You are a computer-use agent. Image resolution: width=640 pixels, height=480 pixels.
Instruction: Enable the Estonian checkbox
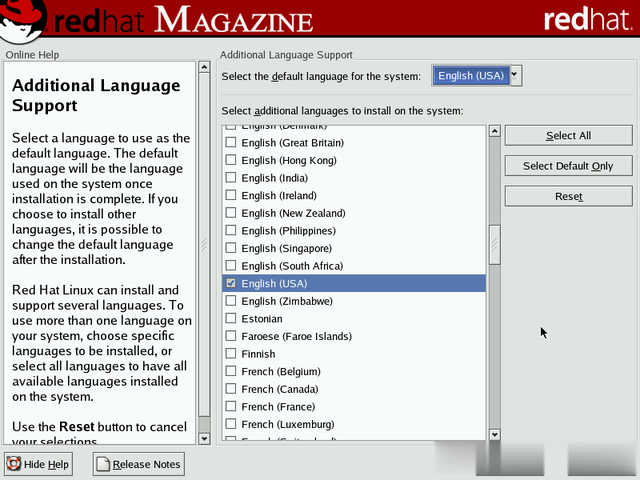coord(231,318)
